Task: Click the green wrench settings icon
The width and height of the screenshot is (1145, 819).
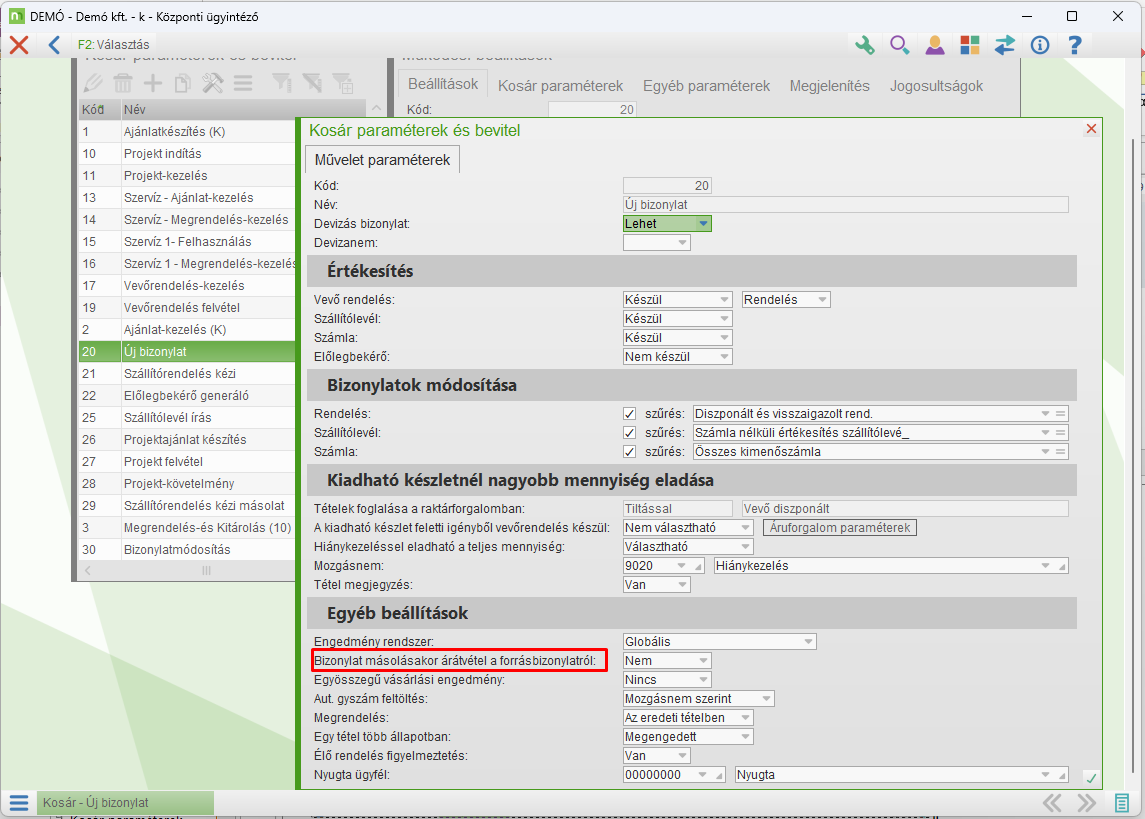Action: [x=865, y=45]
